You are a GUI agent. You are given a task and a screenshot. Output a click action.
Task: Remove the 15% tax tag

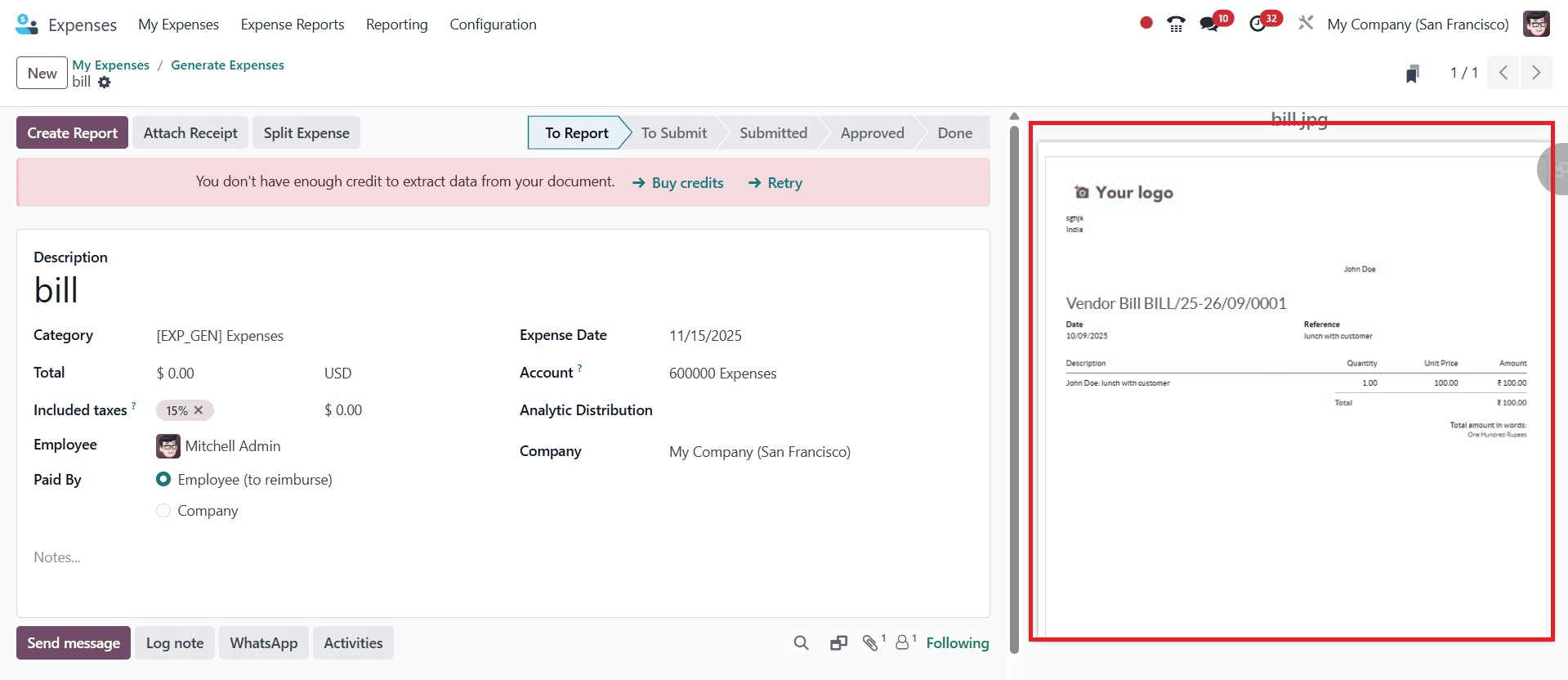[x=199, y=410]
